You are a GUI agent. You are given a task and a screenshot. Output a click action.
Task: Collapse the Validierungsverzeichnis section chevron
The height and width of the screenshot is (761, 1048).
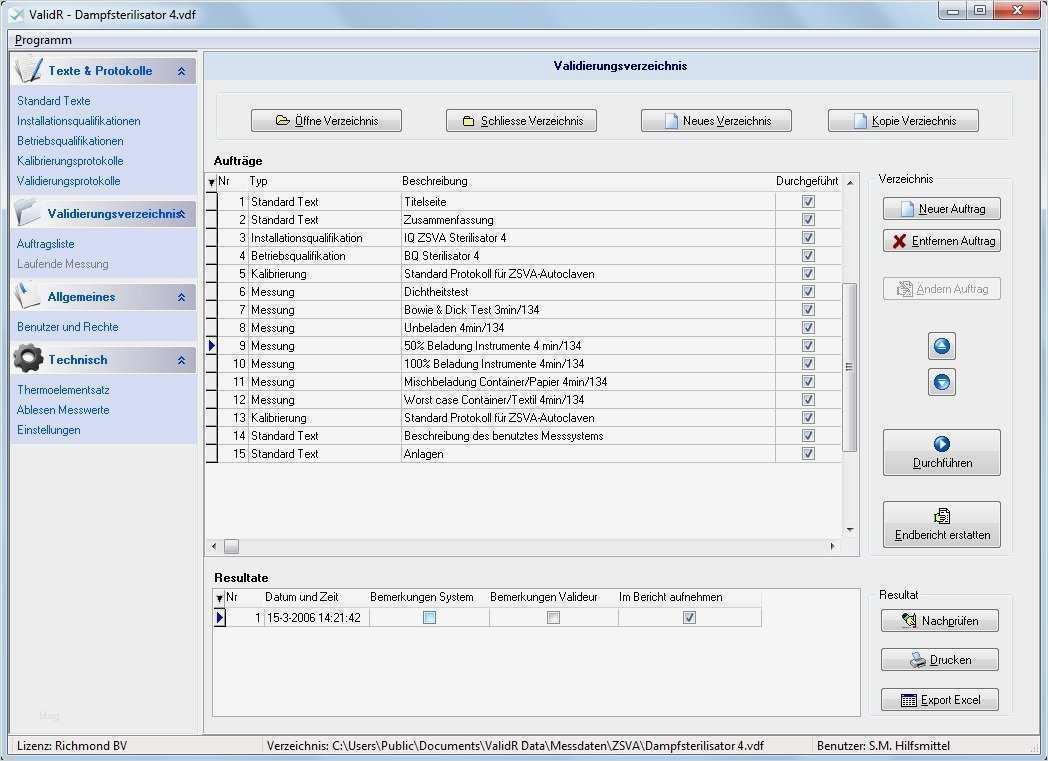point(181,214)
